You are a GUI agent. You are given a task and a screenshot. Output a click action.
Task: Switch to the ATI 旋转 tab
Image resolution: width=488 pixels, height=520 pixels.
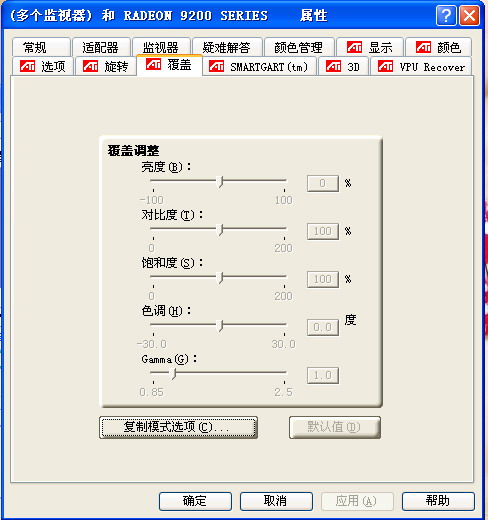(x=106, y=66)
